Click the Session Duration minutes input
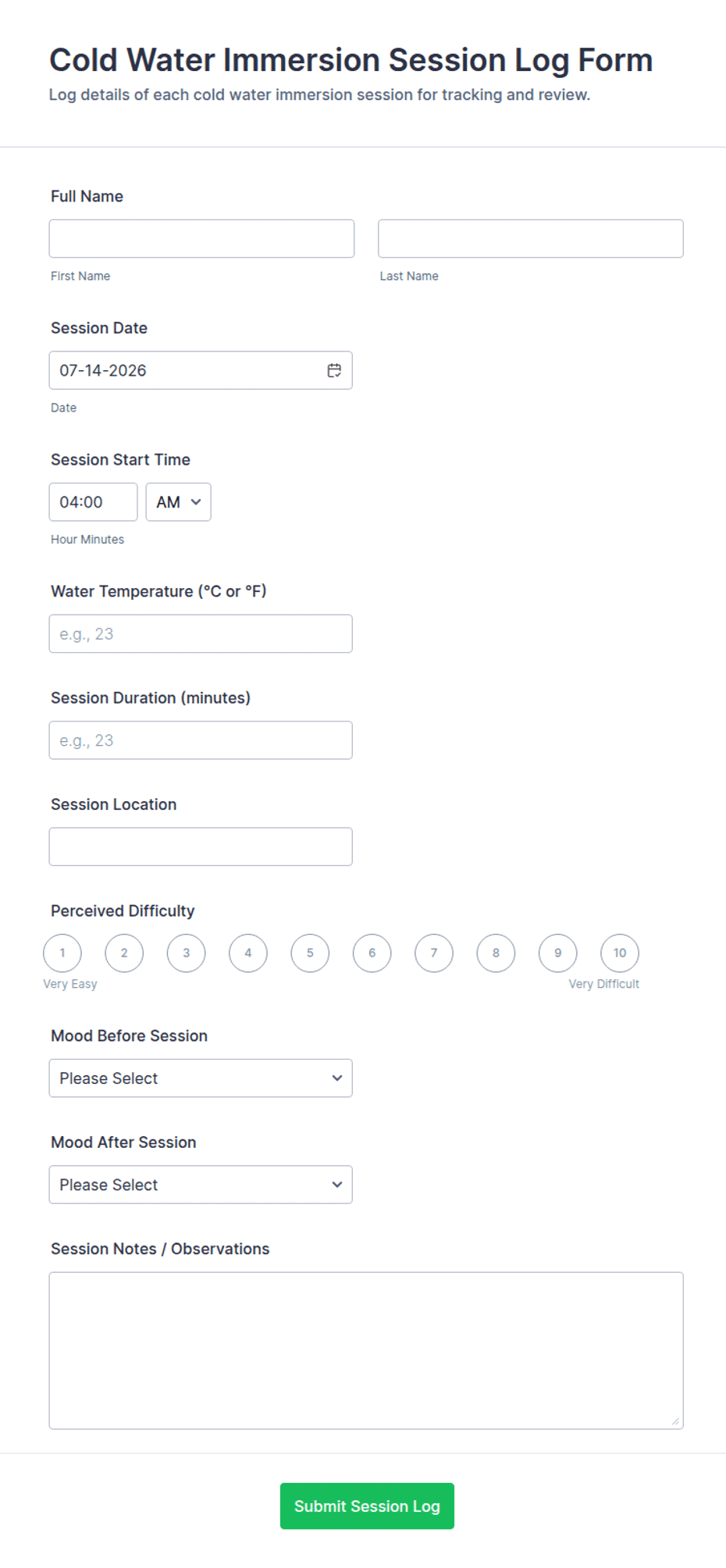The height and width of the screenshot is (1568, 726). point(201,740)
